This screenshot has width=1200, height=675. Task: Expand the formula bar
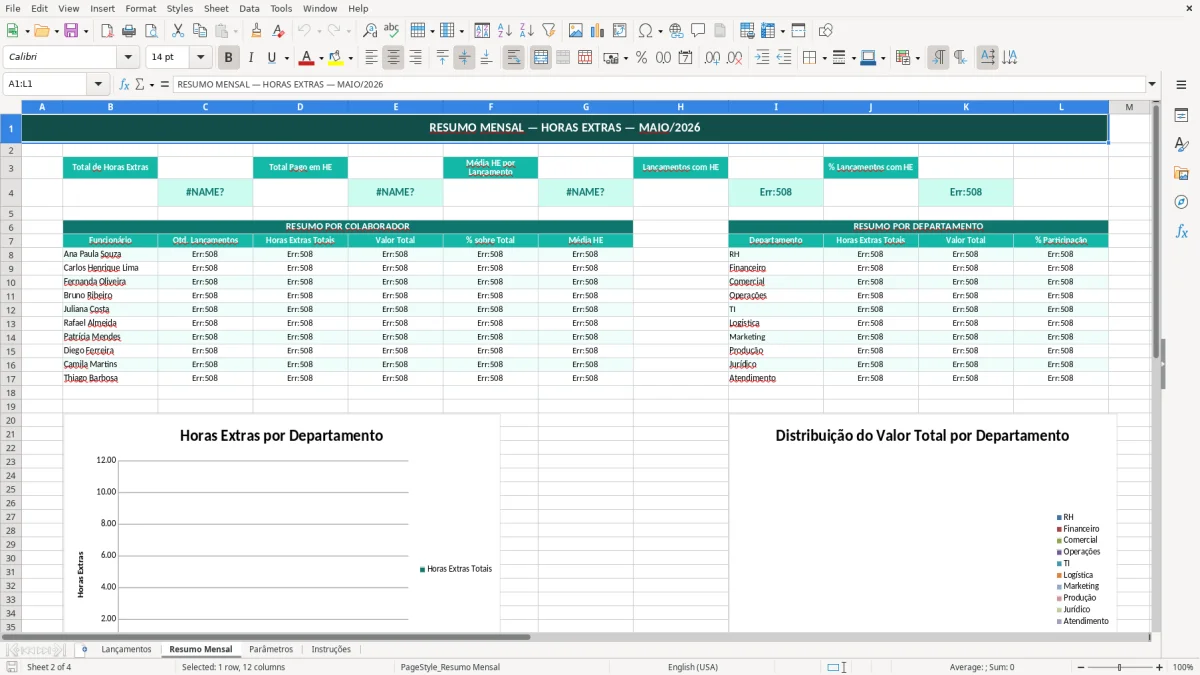click(1152, 85)
